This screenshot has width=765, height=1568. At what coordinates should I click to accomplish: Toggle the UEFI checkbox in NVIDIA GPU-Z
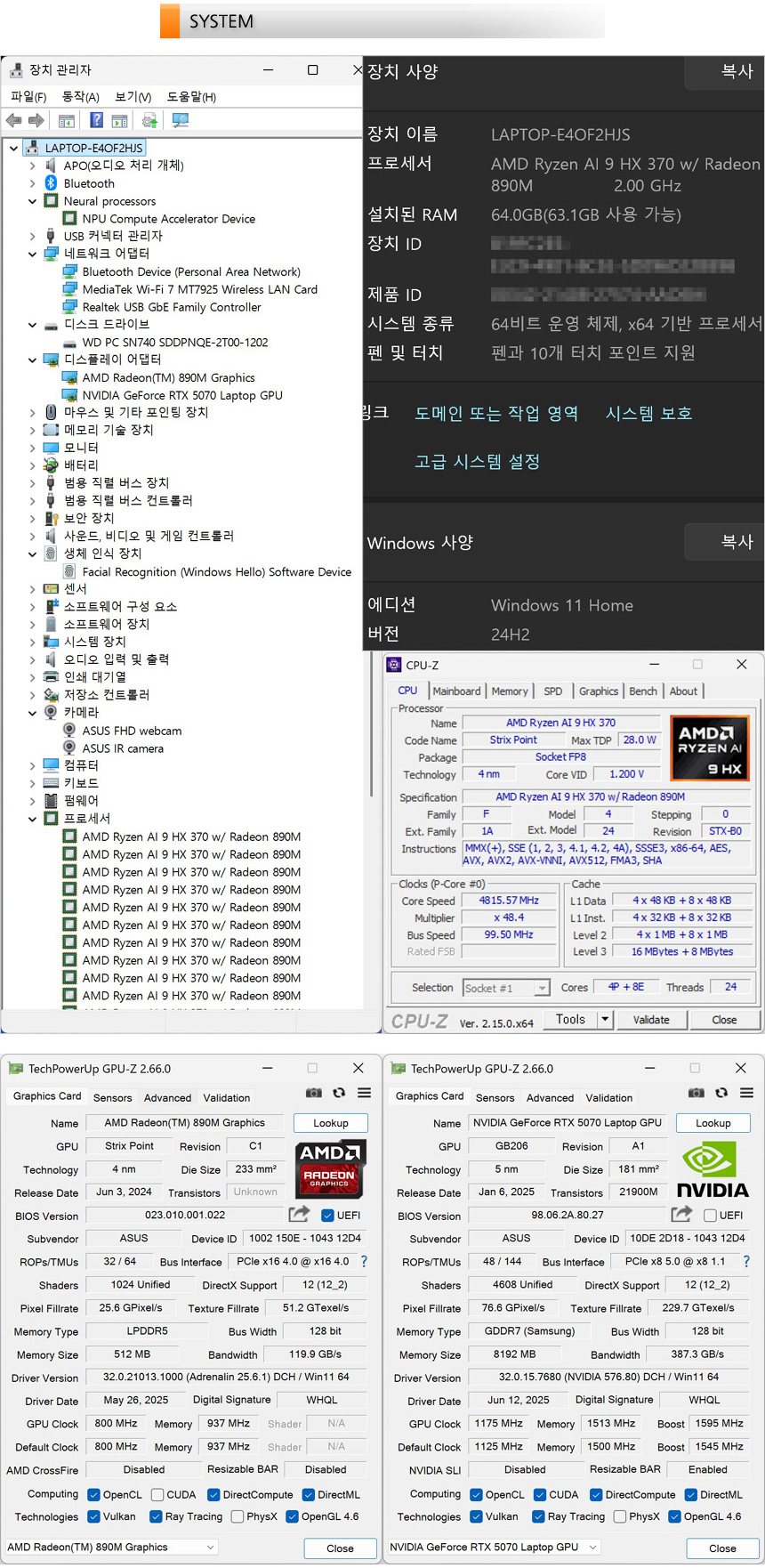pos(710,1216)
